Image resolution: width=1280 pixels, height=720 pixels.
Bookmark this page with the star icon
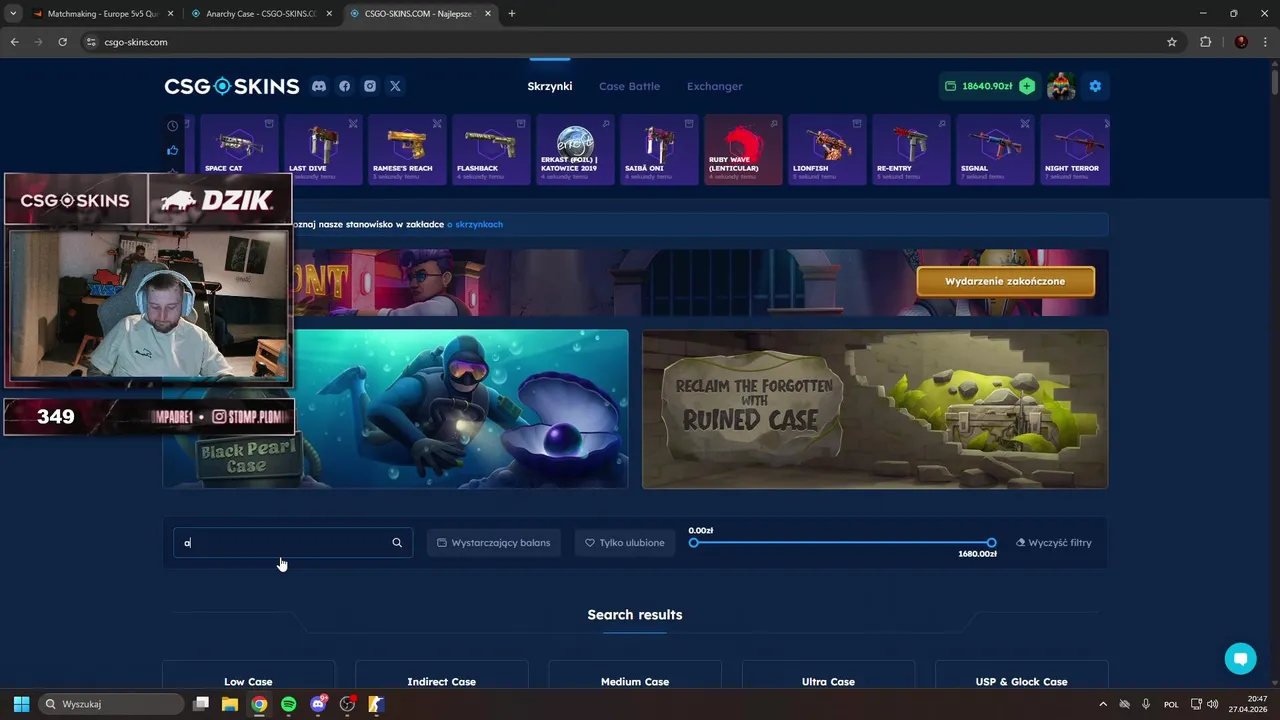[x=1172, y=42]
